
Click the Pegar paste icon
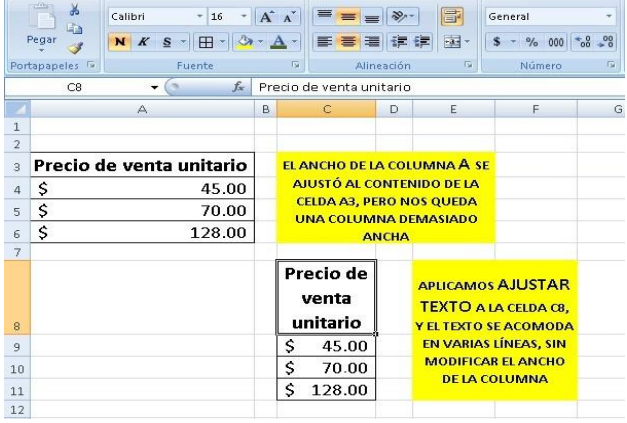tap(42, 16)
